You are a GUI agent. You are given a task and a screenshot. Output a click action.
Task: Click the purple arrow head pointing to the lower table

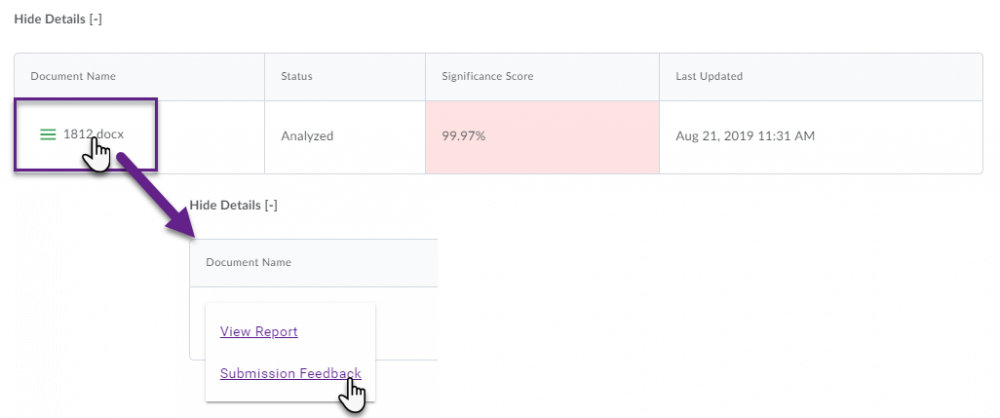[x=182, y=223]
